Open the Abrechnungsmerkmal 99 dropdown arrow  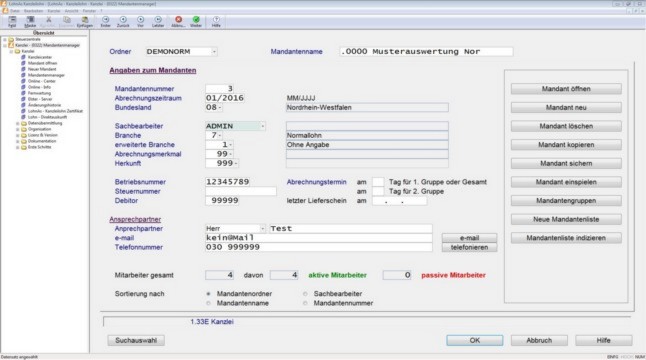pyautogui.click(x=230, y=154)
